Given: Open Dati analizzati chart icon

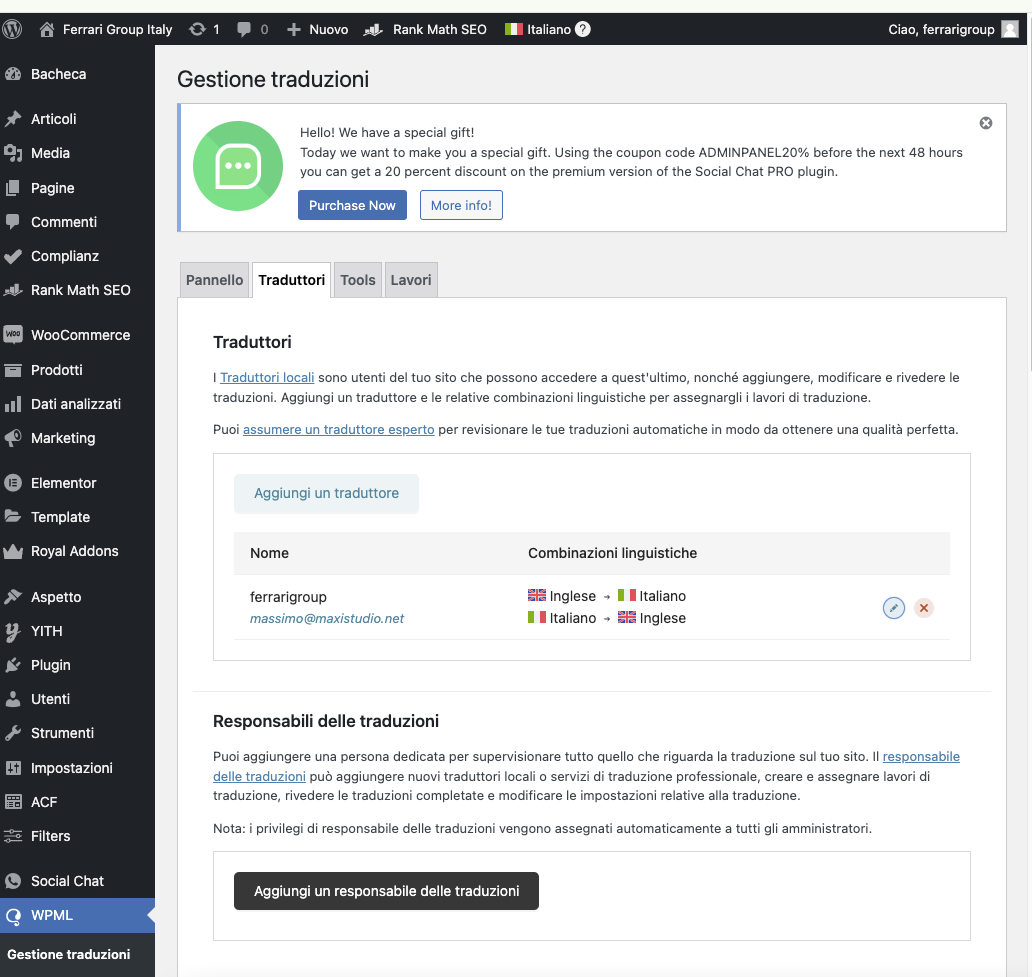Looking at the screenshot, I should 13,404.
